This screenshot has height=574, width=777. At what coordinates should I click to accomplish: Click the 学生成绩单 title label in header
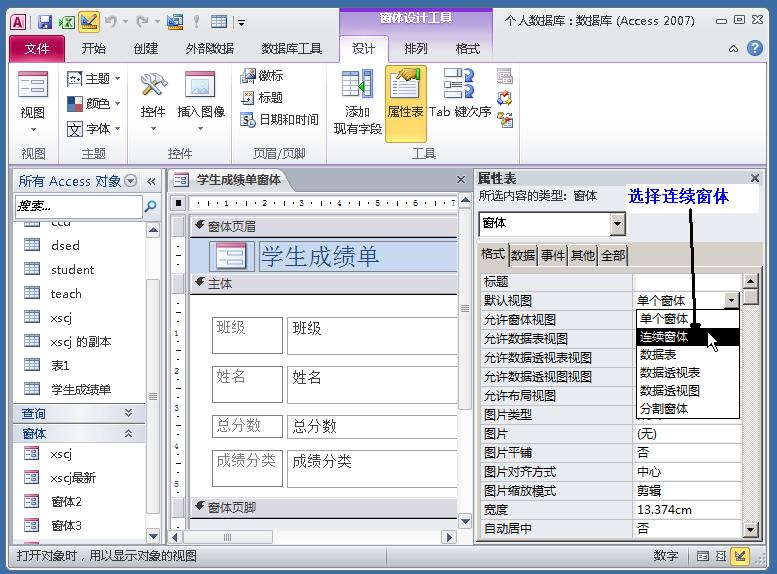pyautogui.click(x=358, y=257)
